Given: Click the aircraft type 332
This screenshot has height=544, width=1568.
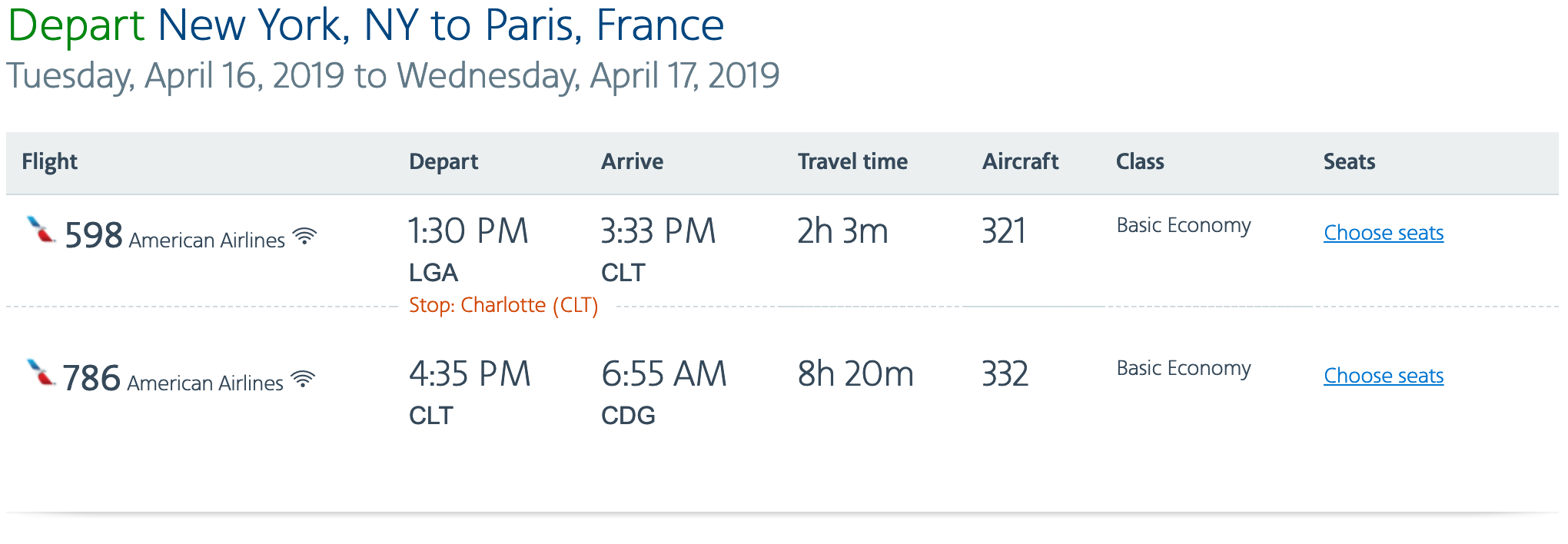Looking at the screenshot, I should 1005,374.
